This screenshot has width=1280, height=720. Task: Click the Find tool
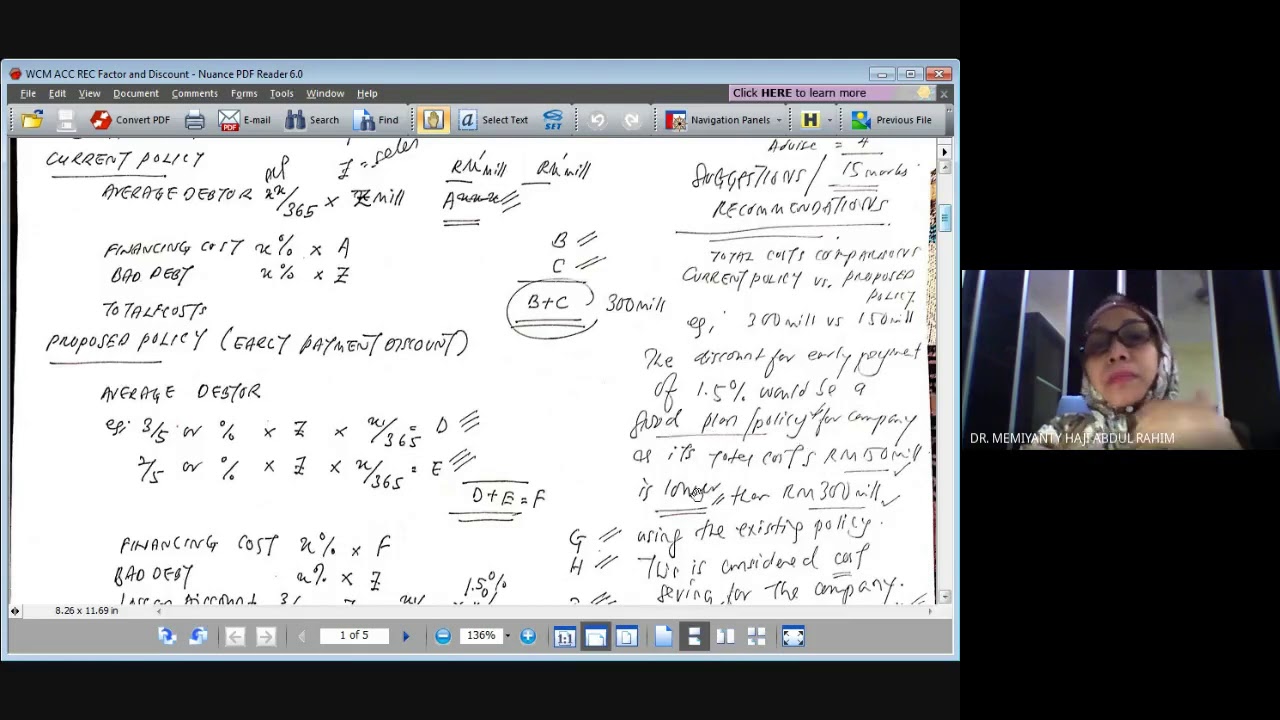tap(376, 120)
